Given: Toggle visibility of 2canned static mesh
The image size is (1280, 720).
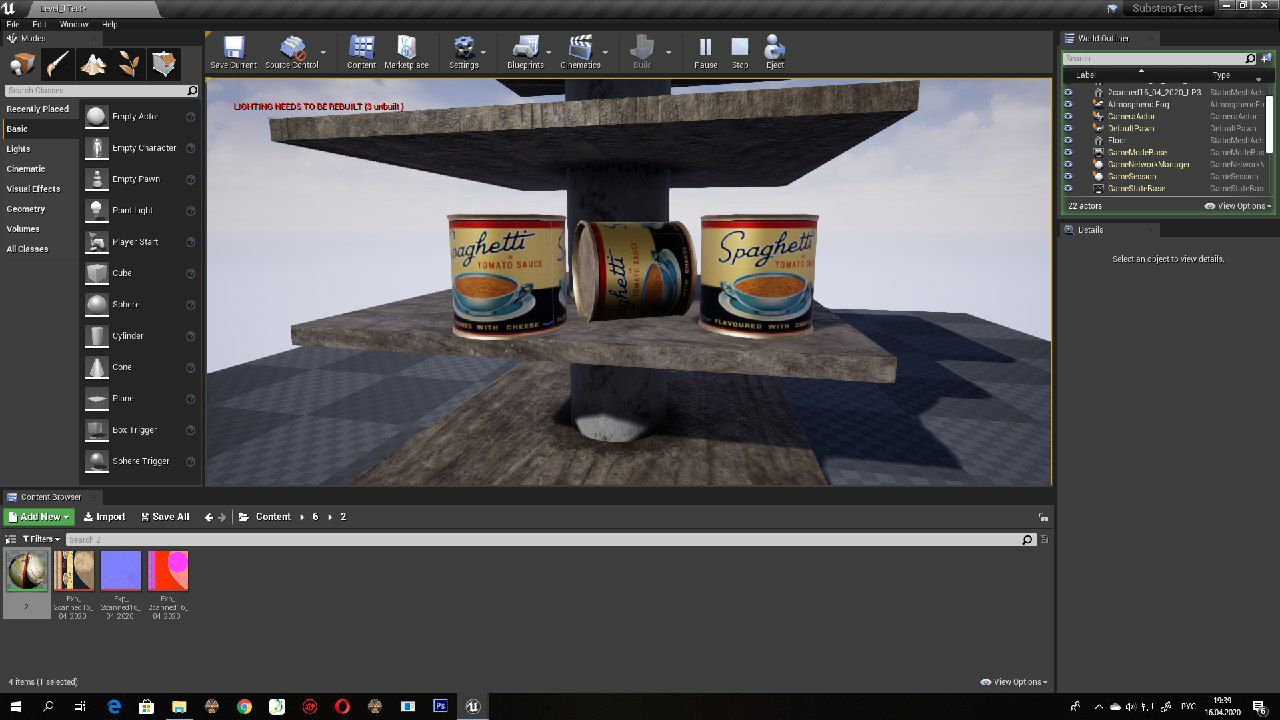Looking at the screenshot, I should (1068, 92).
